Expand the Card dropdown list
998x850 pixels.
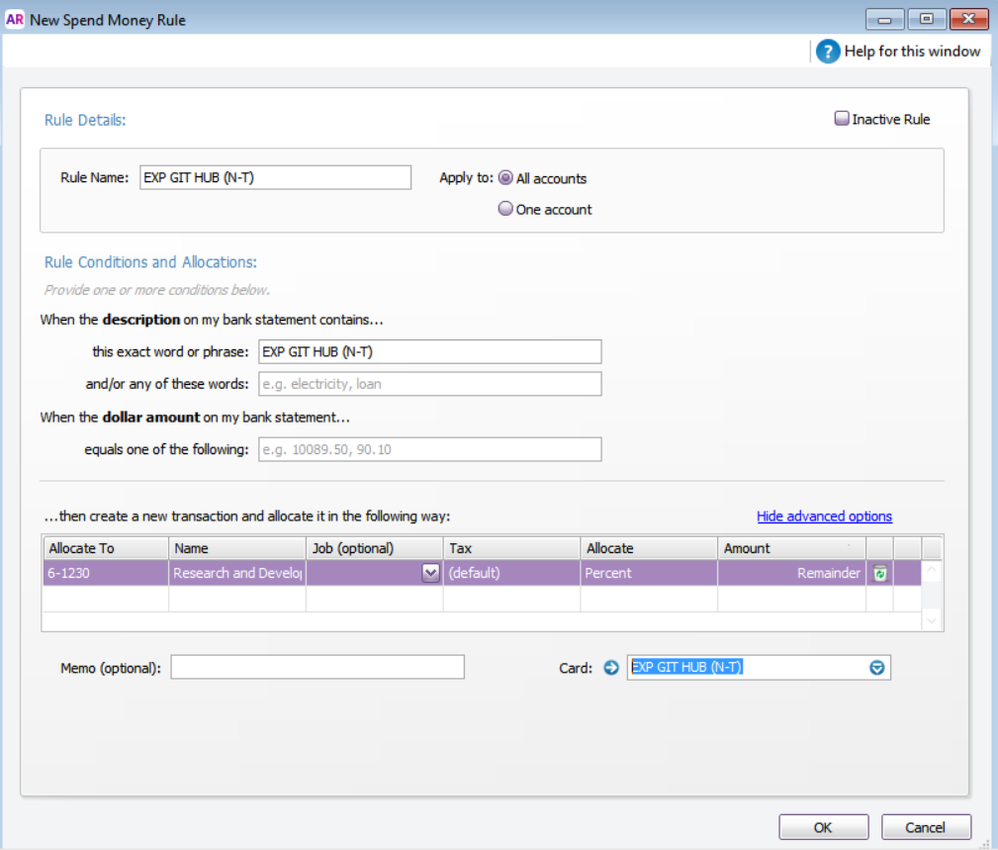point(877,668)
